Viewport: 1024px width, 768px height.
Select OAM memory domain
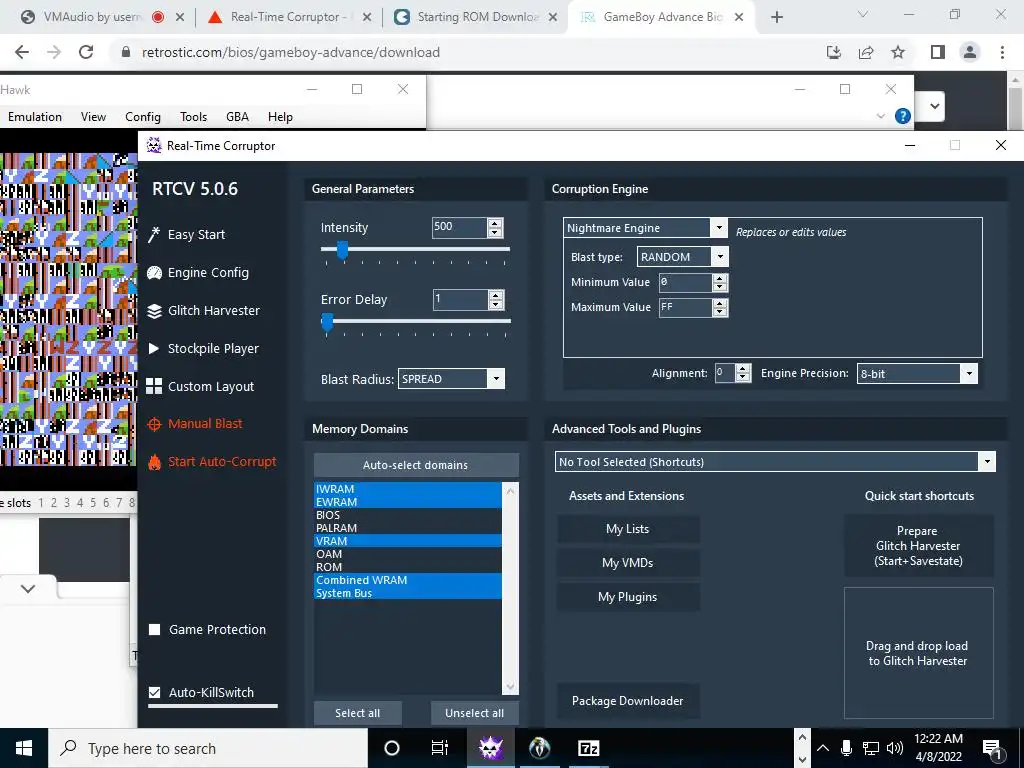tap(408, 554)
